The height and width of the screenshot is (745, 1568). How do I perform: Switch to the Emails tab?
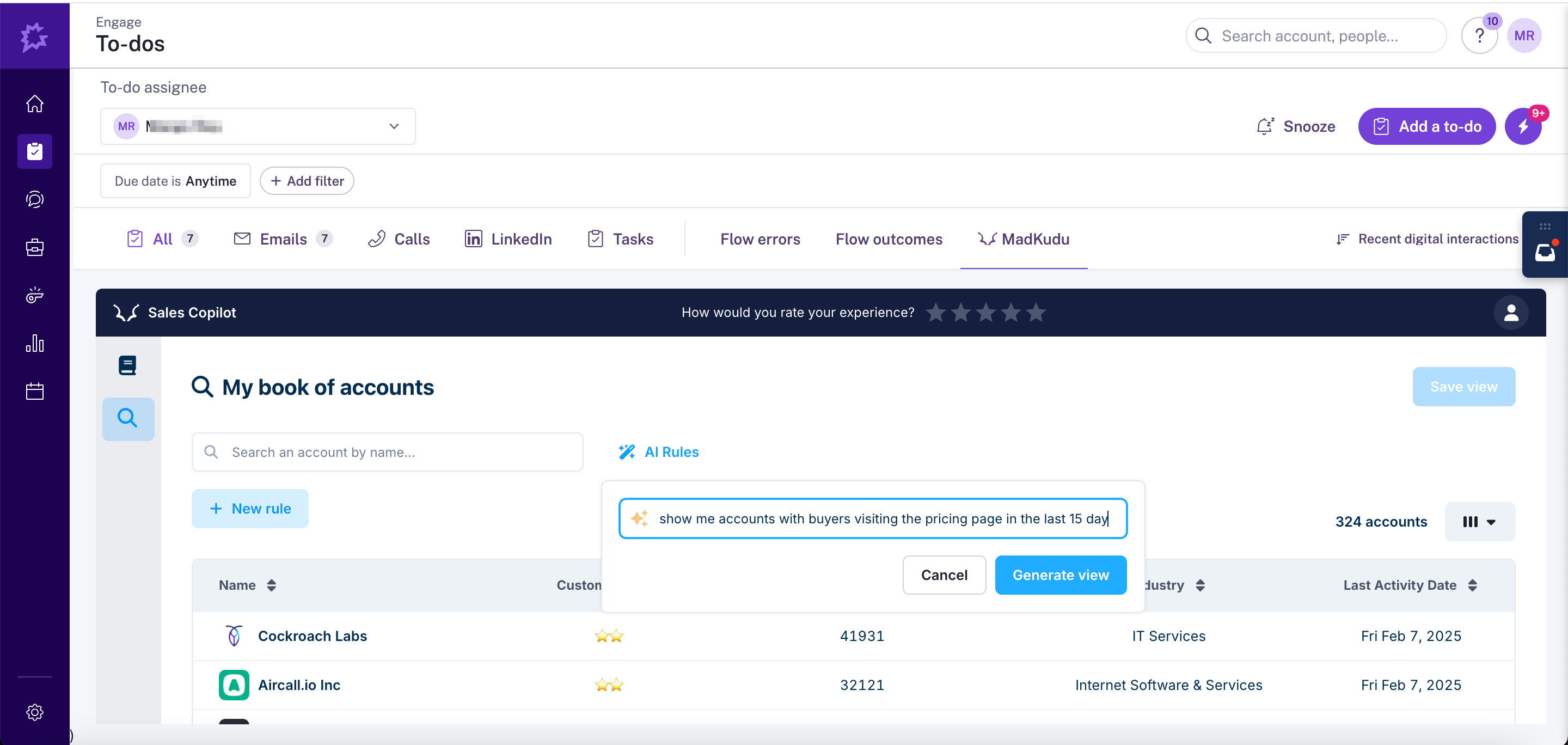tap(283, 239)
